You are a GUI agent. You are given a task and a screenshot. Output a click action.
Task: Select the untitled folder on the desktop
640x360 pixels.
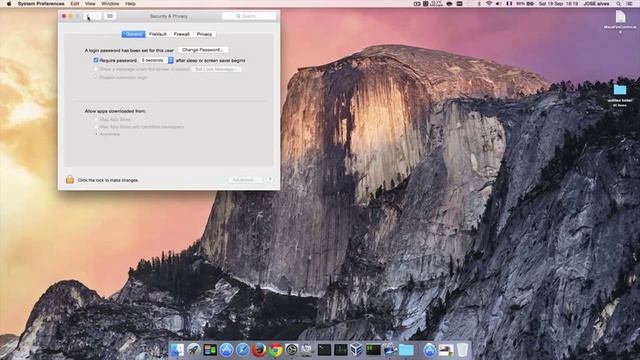pyautogui.click(x=620, y=90)
